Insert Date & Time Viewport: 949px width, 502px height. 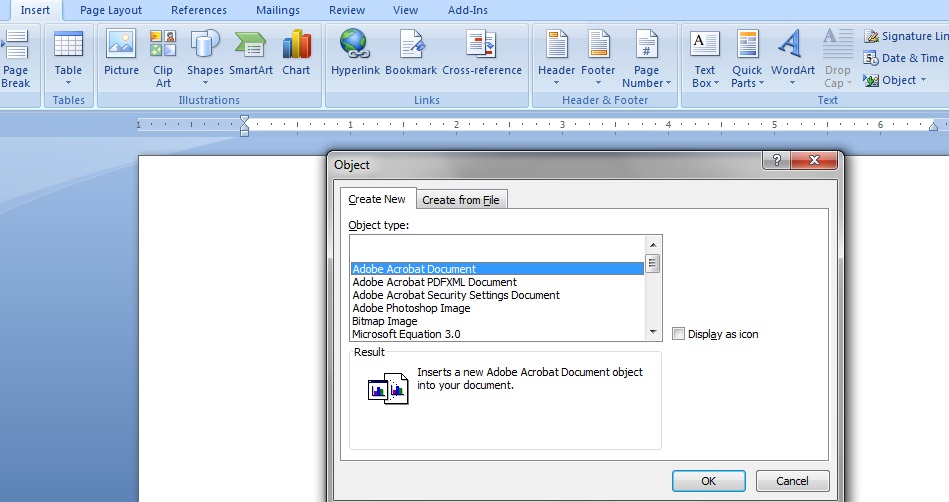(904, 58)
